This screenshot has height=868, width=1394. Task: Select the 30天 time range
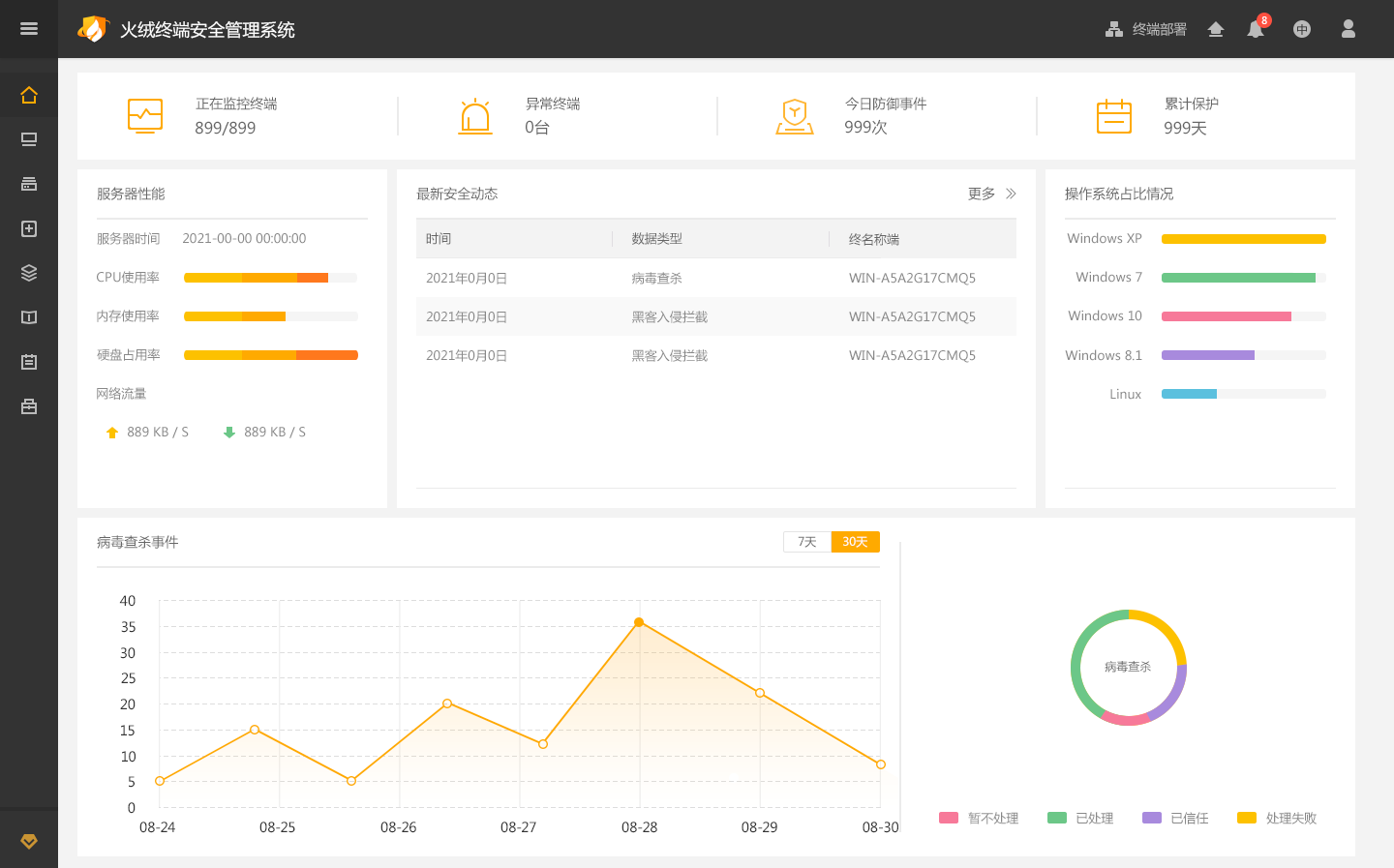[855, 542]
